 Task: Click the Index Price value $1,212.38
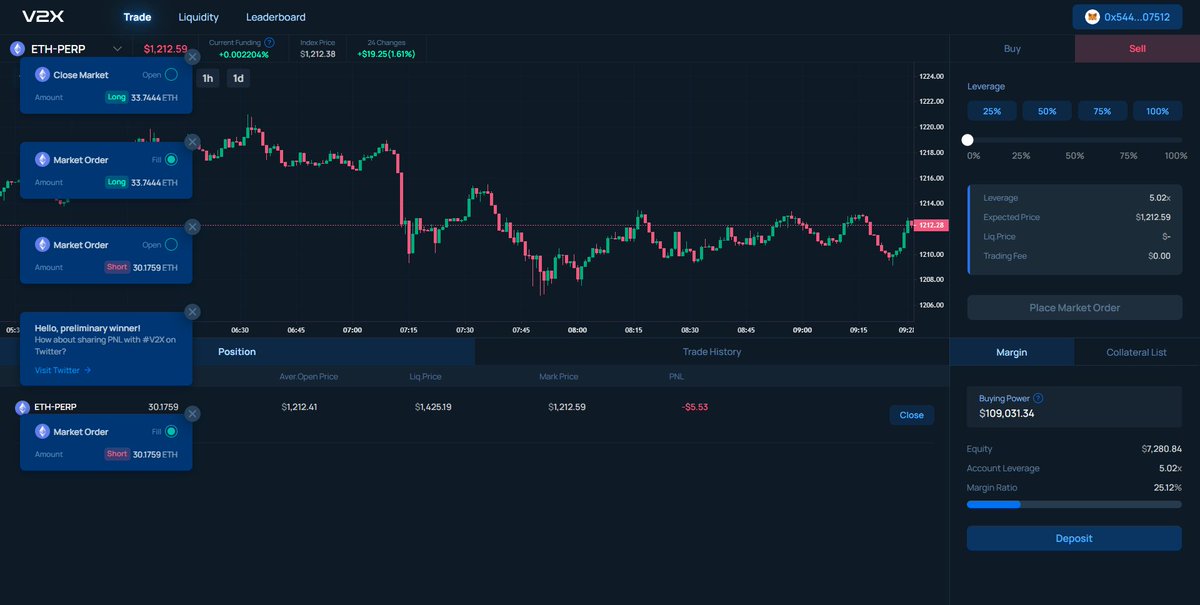pos(318,54)
